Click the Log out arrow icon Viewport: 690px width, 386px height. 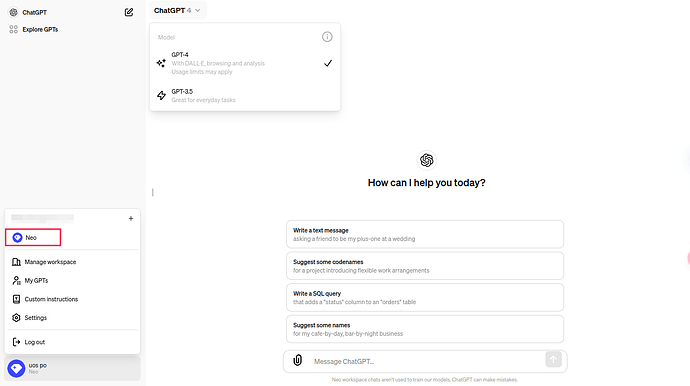pos(16,342)
